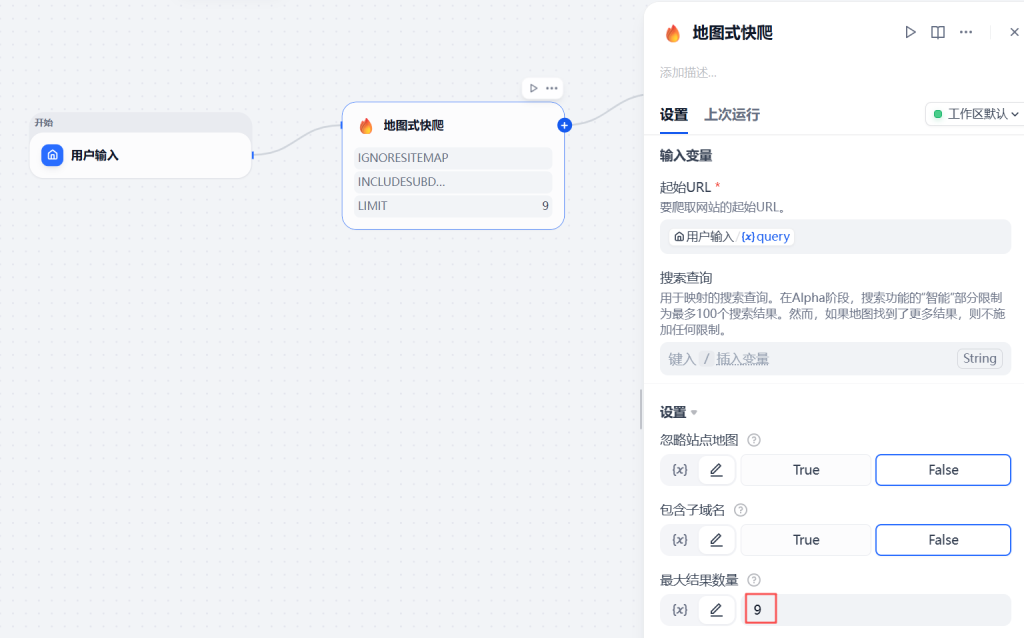Switch 忽略站点地图 to variable mode {x}

pyautogui.click(x=680, y=470)
